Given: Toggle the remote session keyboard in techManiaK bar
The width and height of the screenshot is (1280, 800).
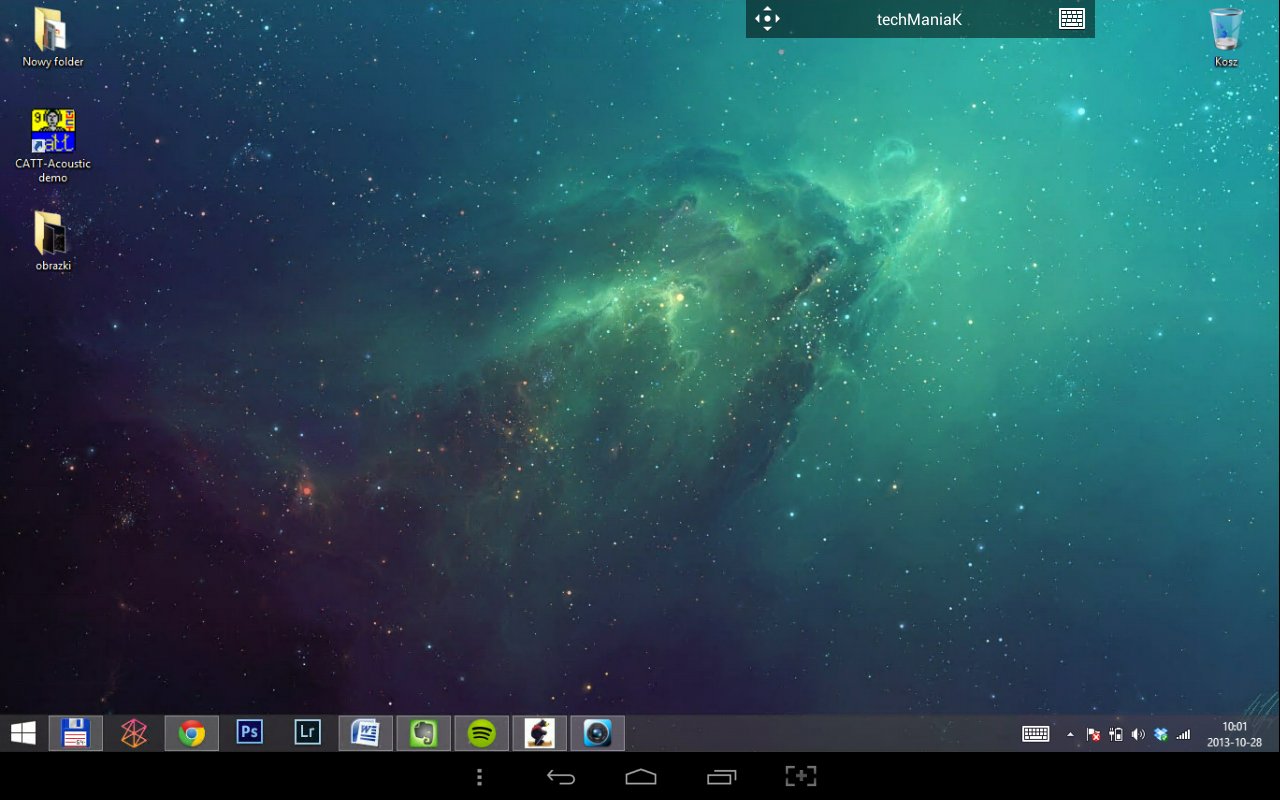Looking at the screenshot, I should coord(1072,19).
